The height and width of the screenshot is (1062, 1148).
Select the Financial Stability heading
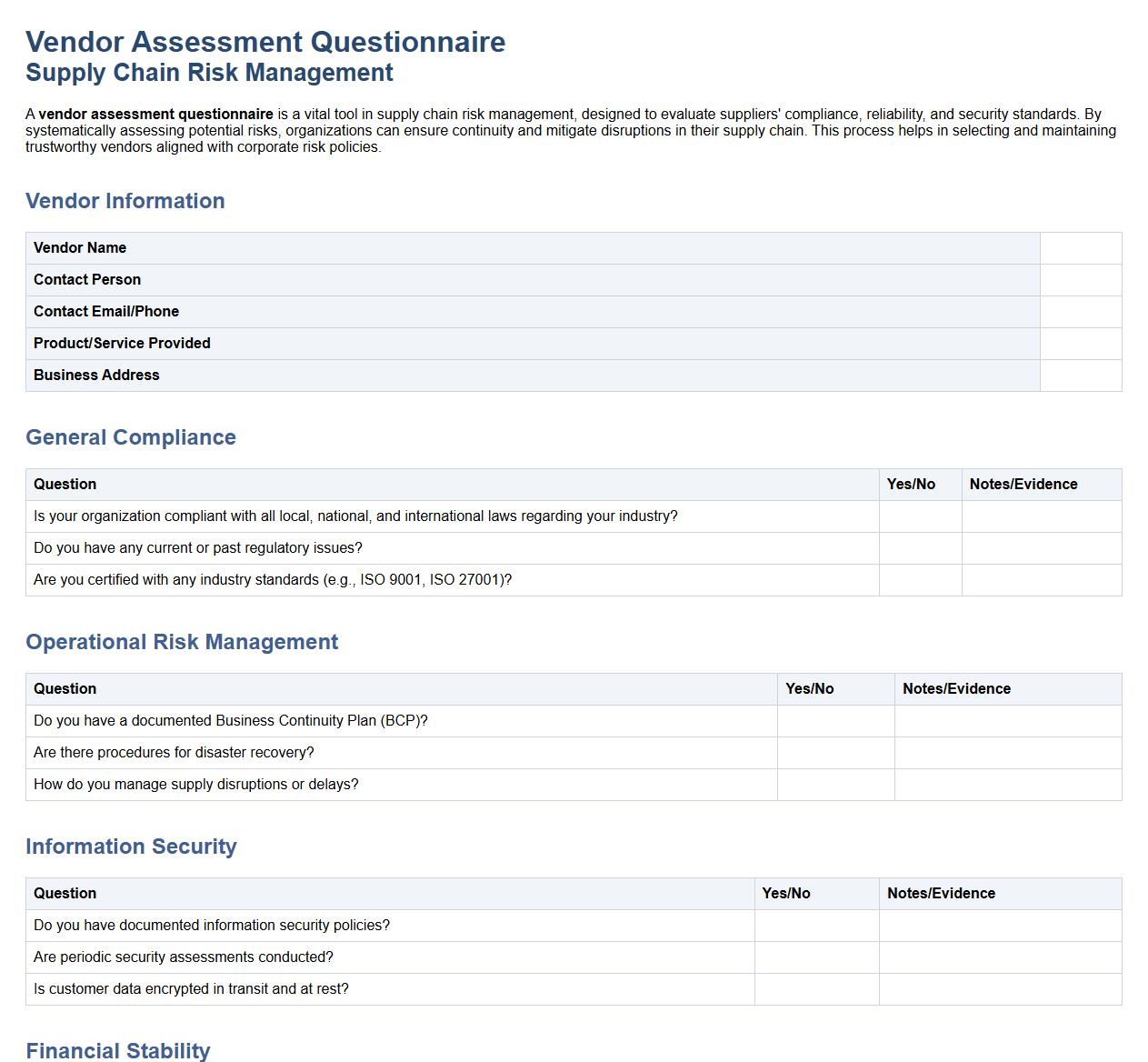[x=118, y=1050]
